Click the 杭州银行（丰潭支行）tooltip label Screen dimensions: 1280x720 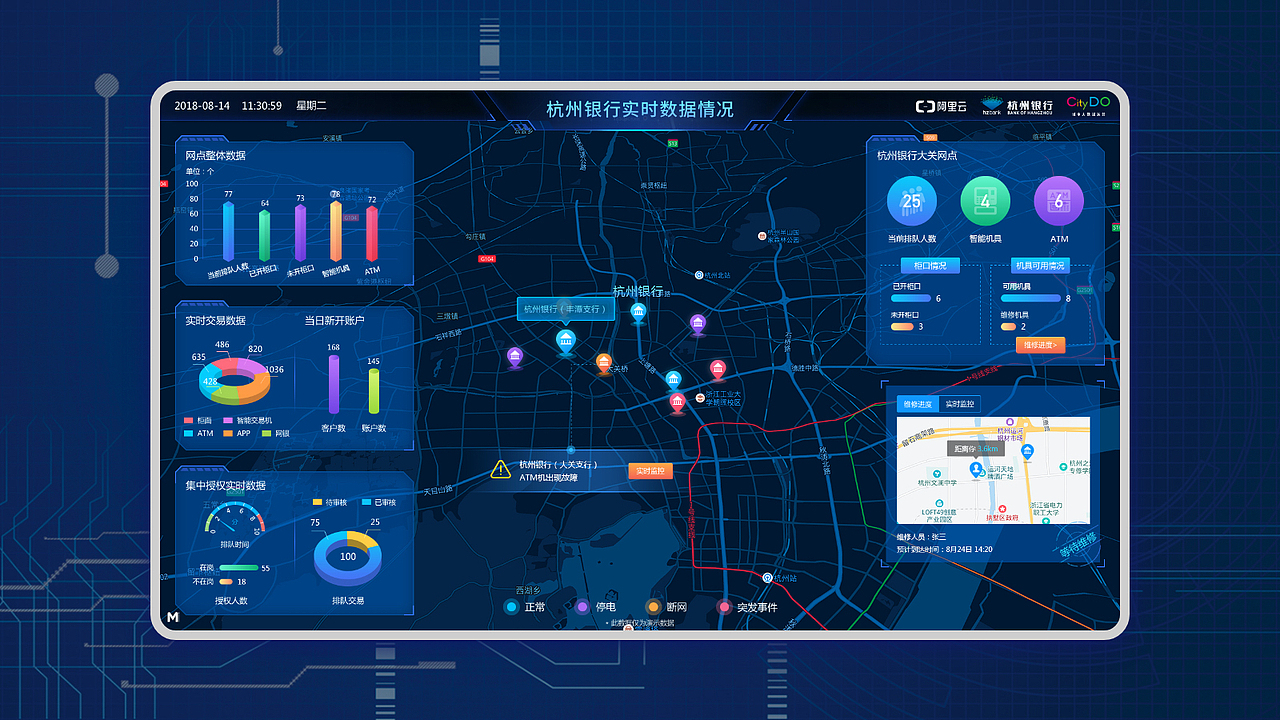[566, 309]
